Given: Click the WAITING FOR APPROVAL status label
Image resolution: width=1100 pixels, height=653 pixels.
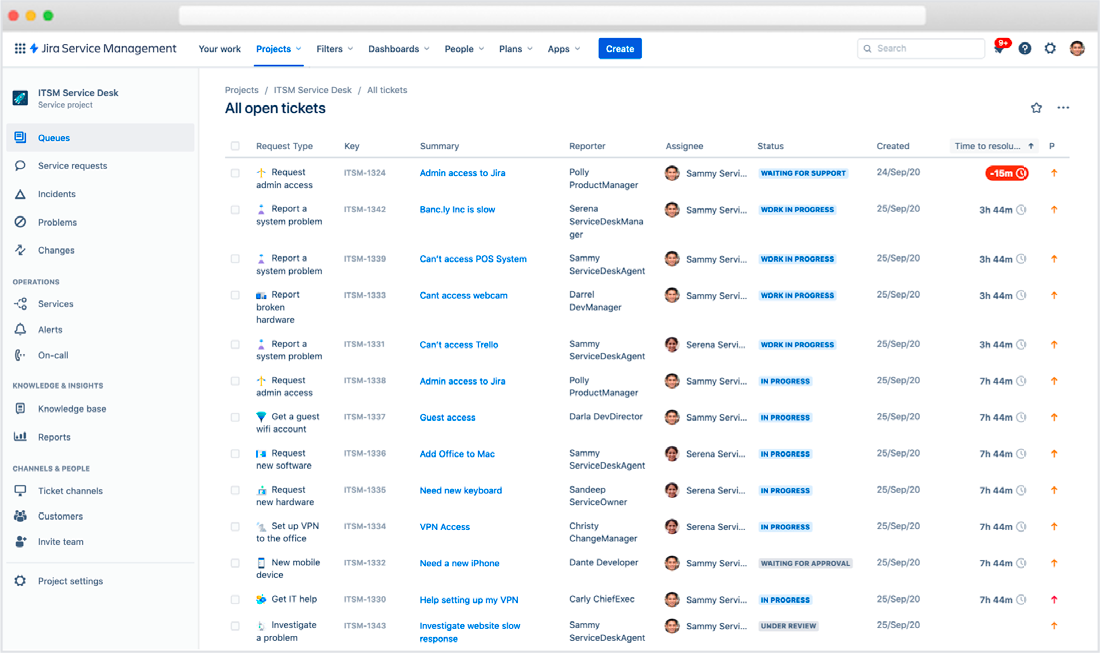Looking at the screenshot, I should (x=805, y=563).
